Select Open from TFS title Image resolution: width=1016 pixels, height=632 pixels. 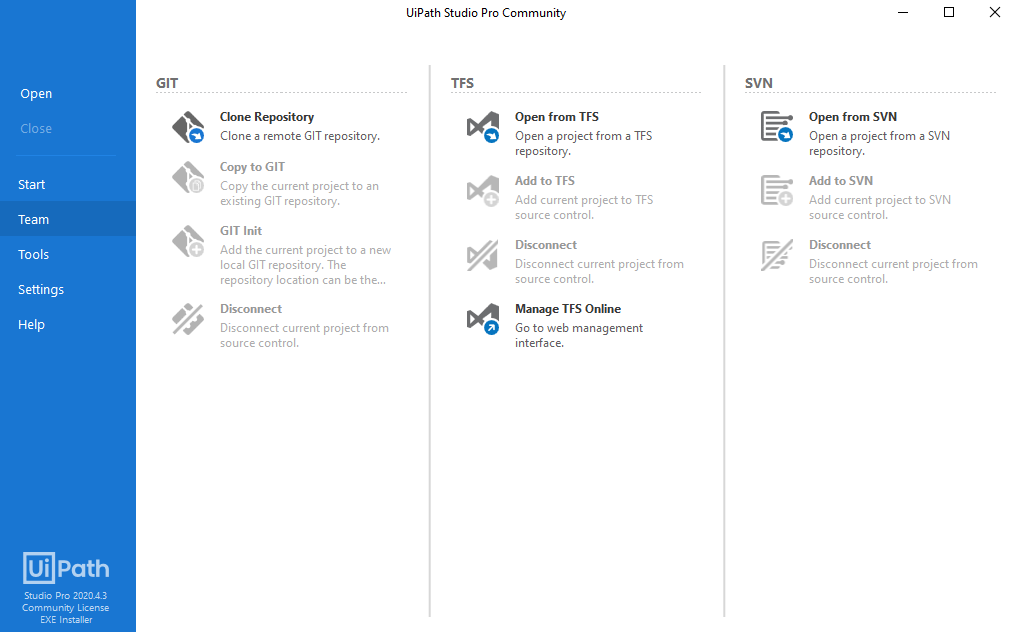(557, 117)
